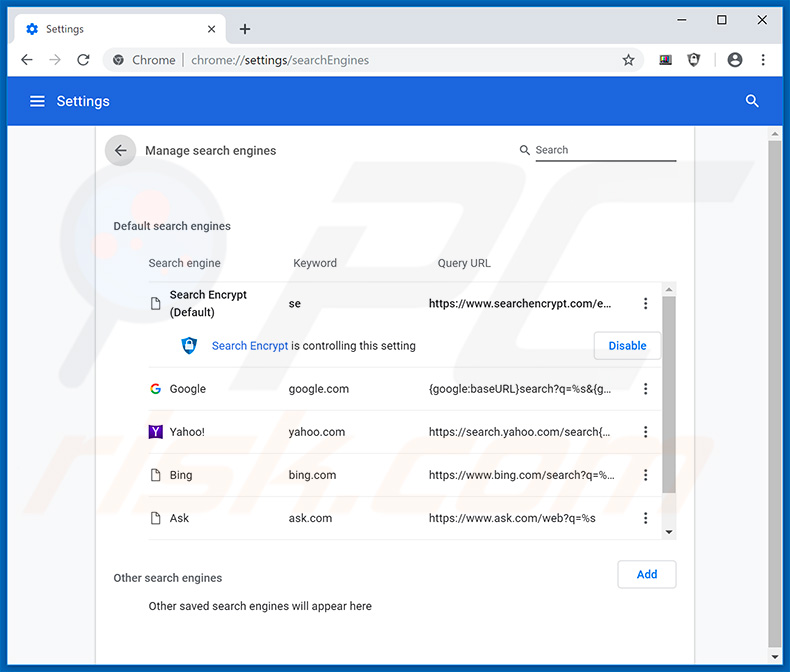Open the Search Encrypt shield extension
The width and height of the screenshot is (790, 672).
point(694,60)
